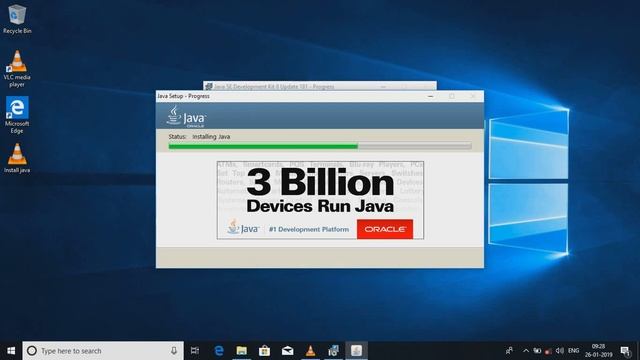640x360 pixels.
Task: Expand hidden system tray icons
Action: pos(526,351)
